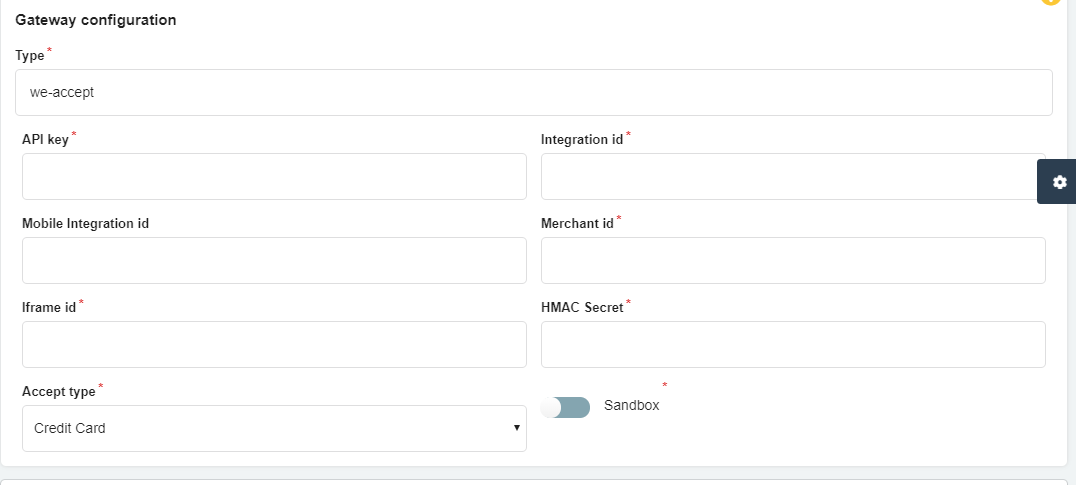Open the gear settings side panel
The height and width of the screenshot is (485, 1076).
click(1057, 182)
